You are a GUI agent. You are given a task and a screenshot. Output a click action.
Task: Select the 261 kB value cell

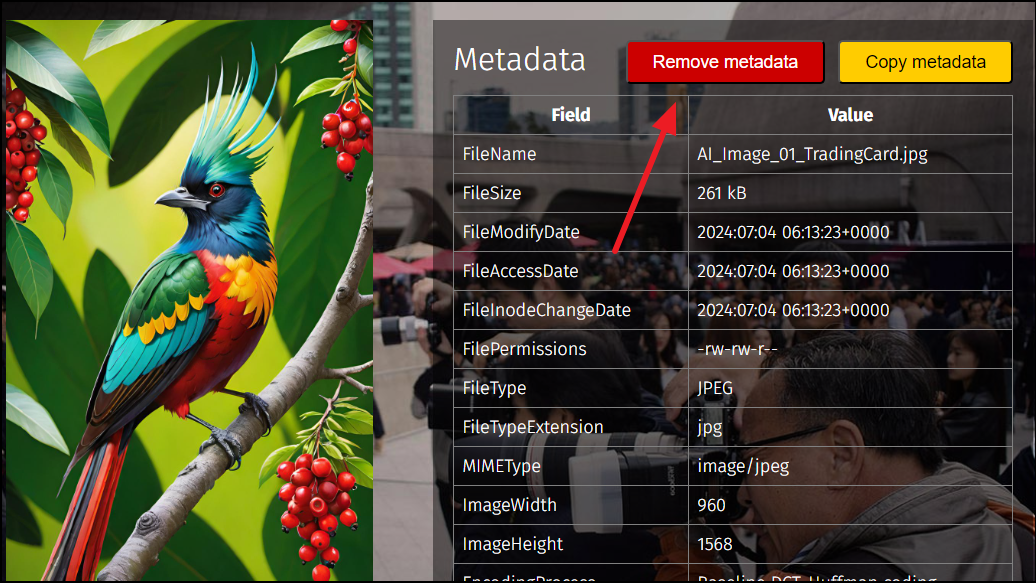coord(850,193)
